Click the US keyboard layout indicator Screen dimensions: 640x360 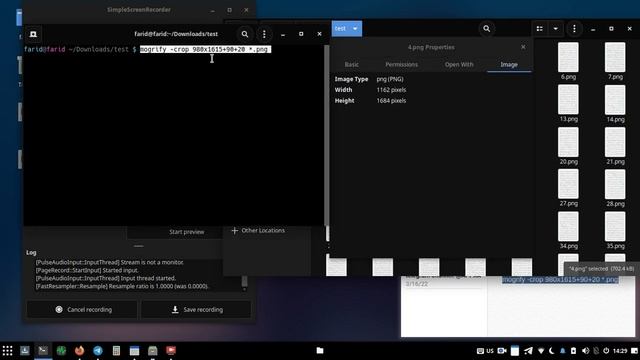[x=490, y=351]
